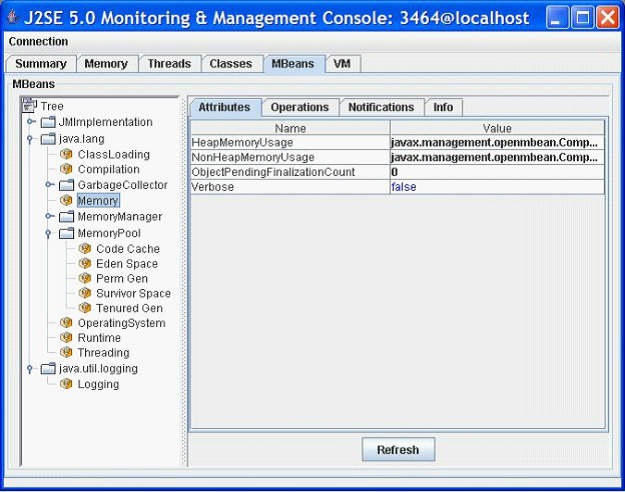Collapse the java.util.logging node handle
Image resolution: width=625 pixels, height=492 pixels.
[x=29, y=369]
